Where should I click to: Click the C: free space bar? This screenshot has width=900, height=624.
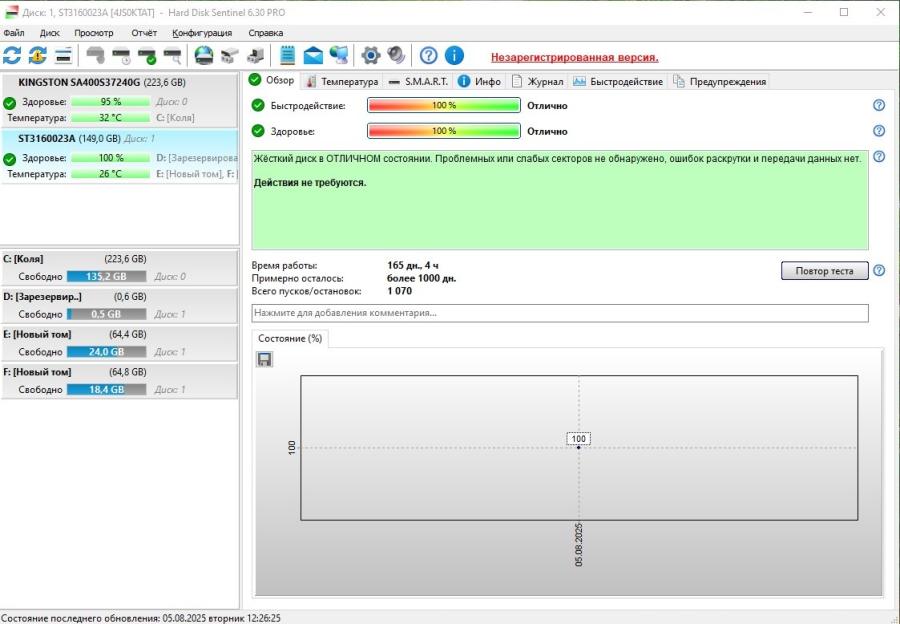tap(106, 276)
